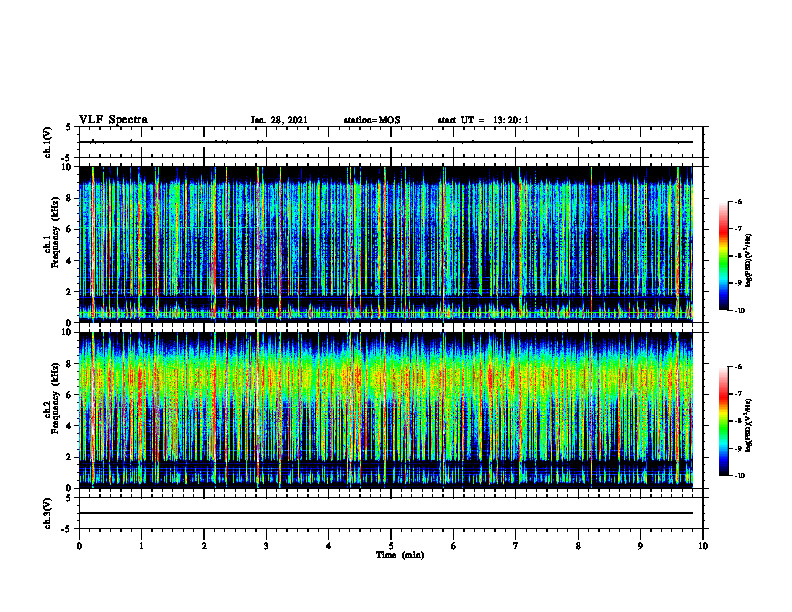Click the ch.2 spectrogram panel
792x612 pixels.
[386, 410]
